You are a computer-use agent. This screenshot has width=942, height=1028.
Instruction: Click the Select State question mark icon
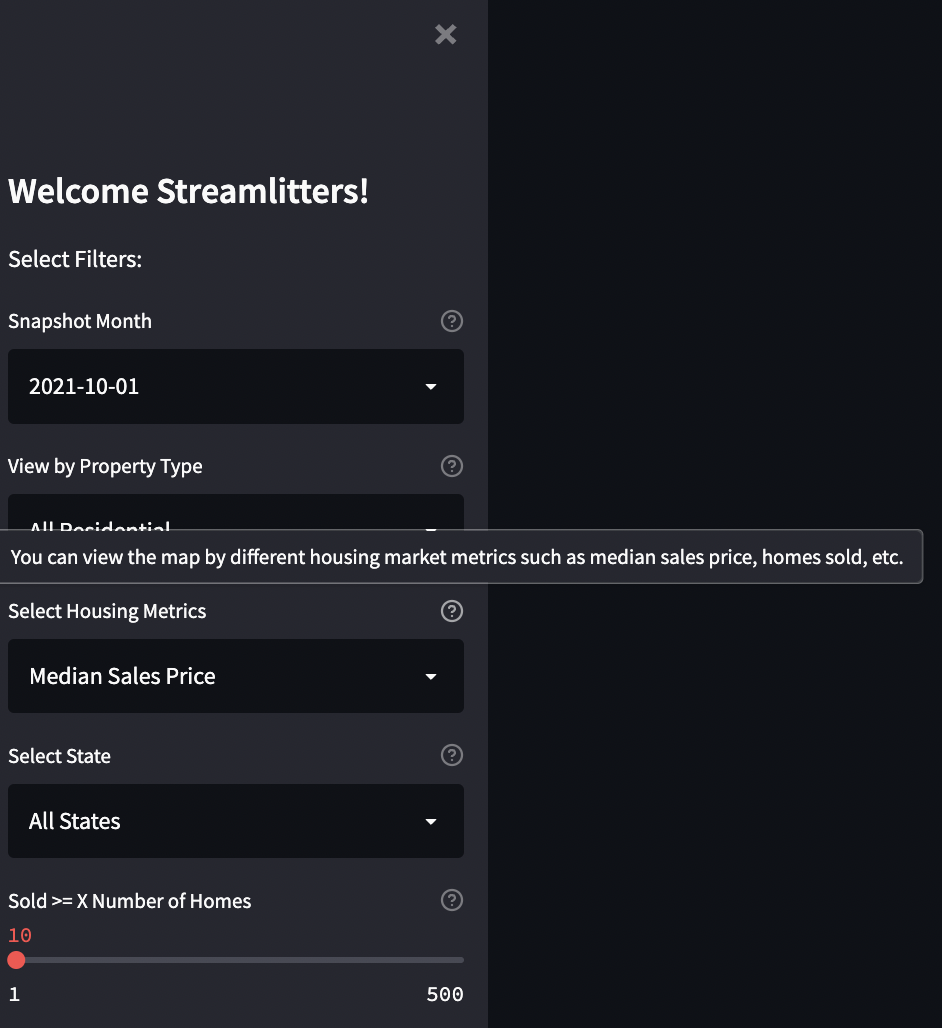pyautogui.click(x=451, y=756)
